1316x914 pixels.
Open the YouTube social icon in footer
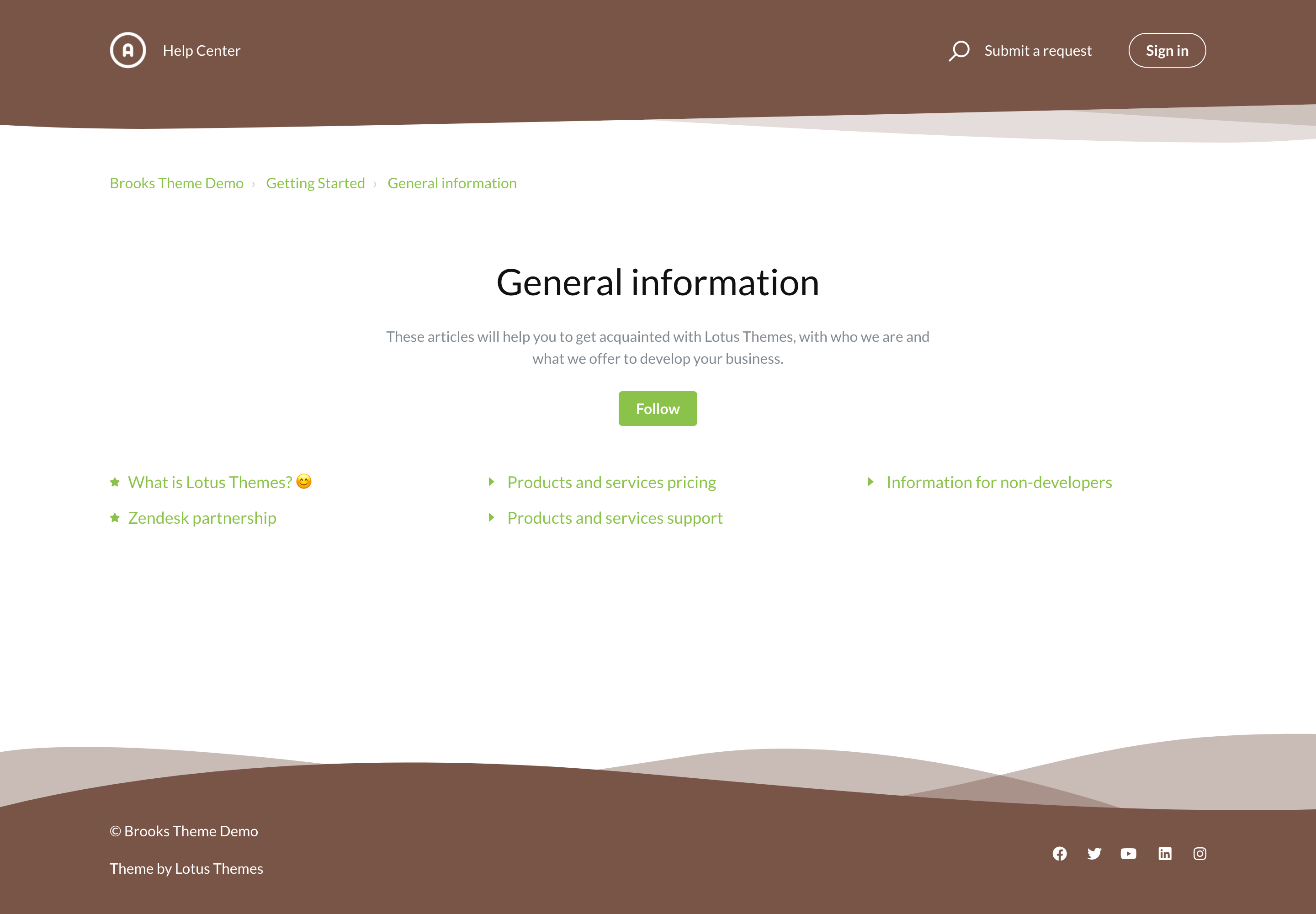coord(1128,854)
